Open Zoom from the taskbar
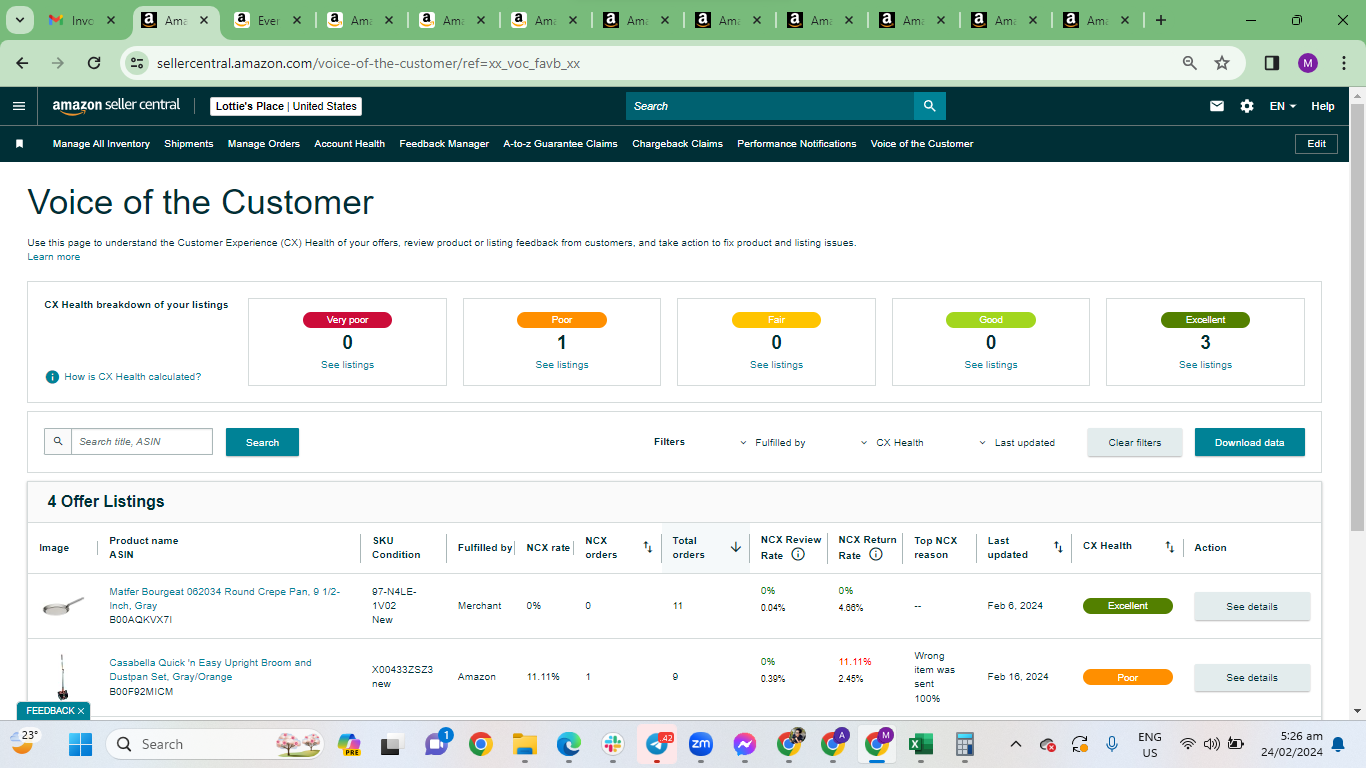1366x768 pixels. coord(701,744)
